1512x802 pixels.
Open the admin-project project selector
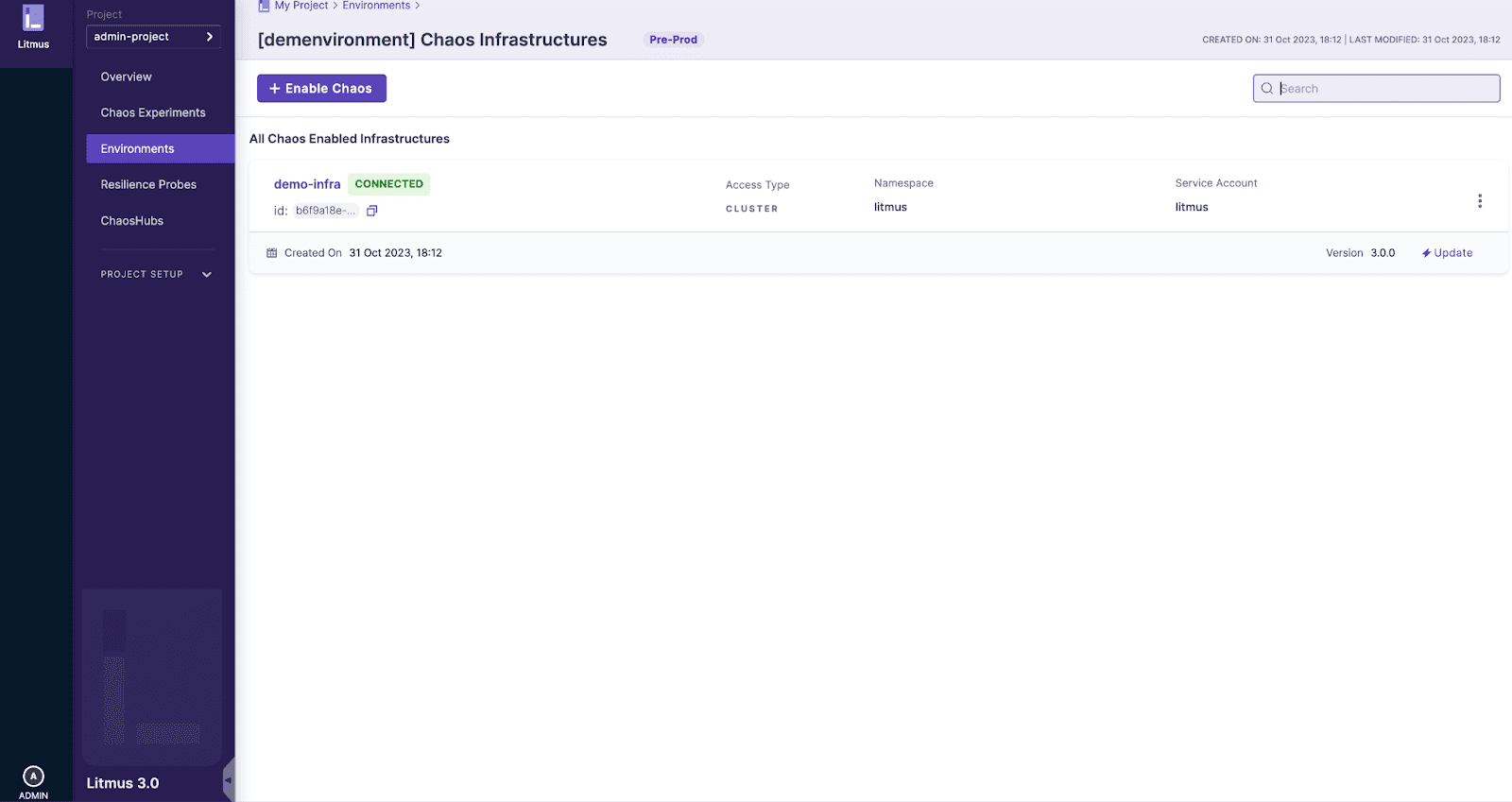(153, 37)
